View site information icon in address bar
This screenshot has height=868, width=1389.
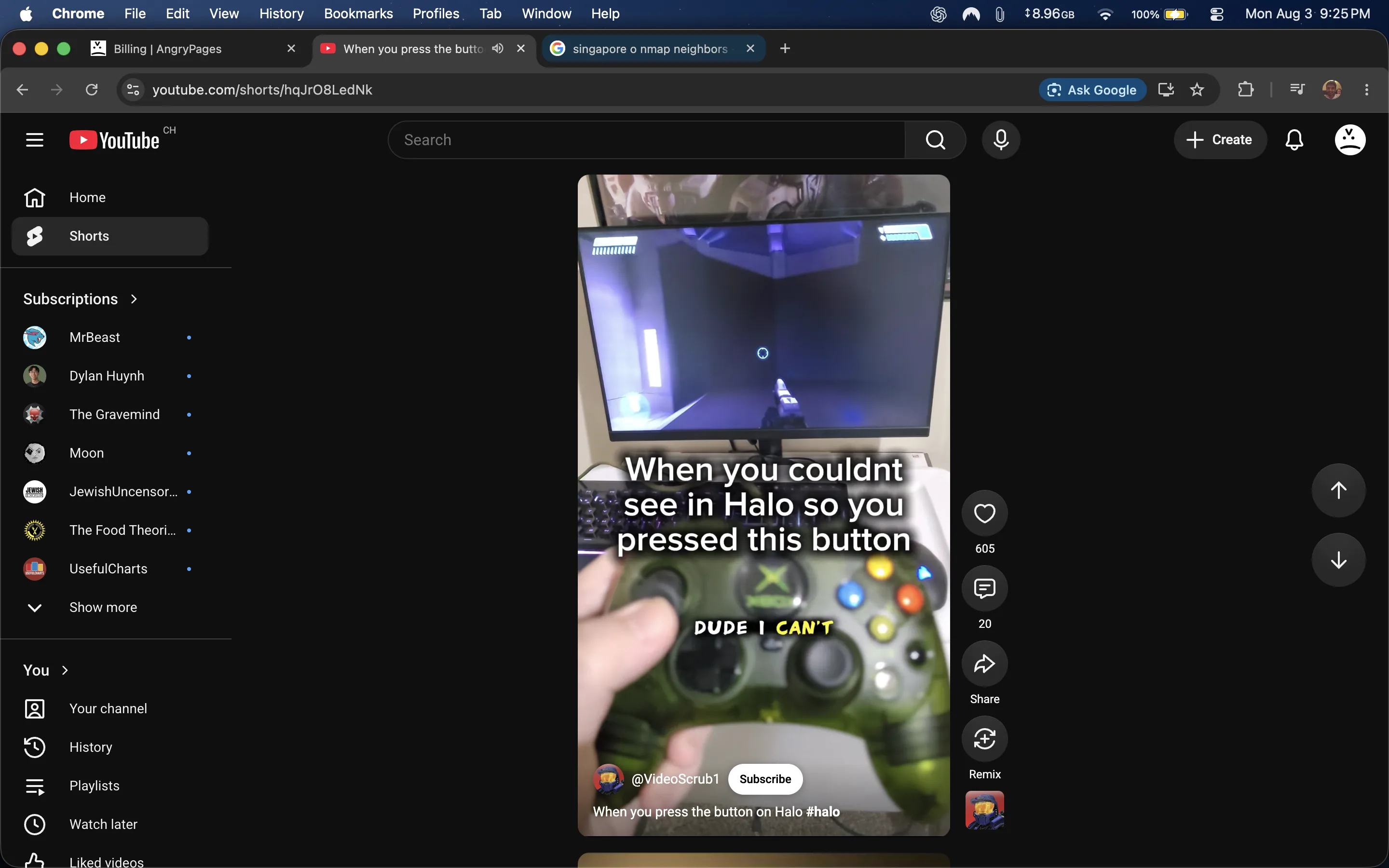pyautogui.click(x=133, y=90)
